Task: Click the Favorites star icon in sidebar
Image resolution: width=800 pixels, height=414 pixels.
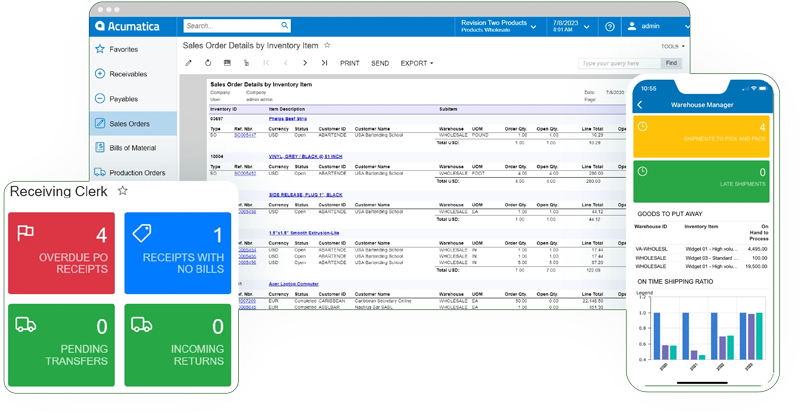Action: pyautogui.click(x=100, y=50)
